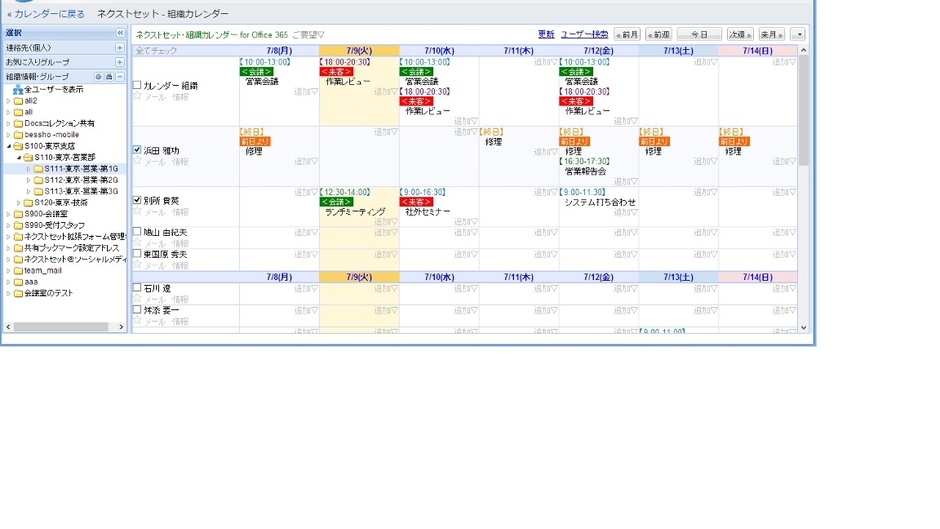Collapse the S100-東京支店 tree node
The height and width of the screenshot is (529, 940).
point(9,146)
